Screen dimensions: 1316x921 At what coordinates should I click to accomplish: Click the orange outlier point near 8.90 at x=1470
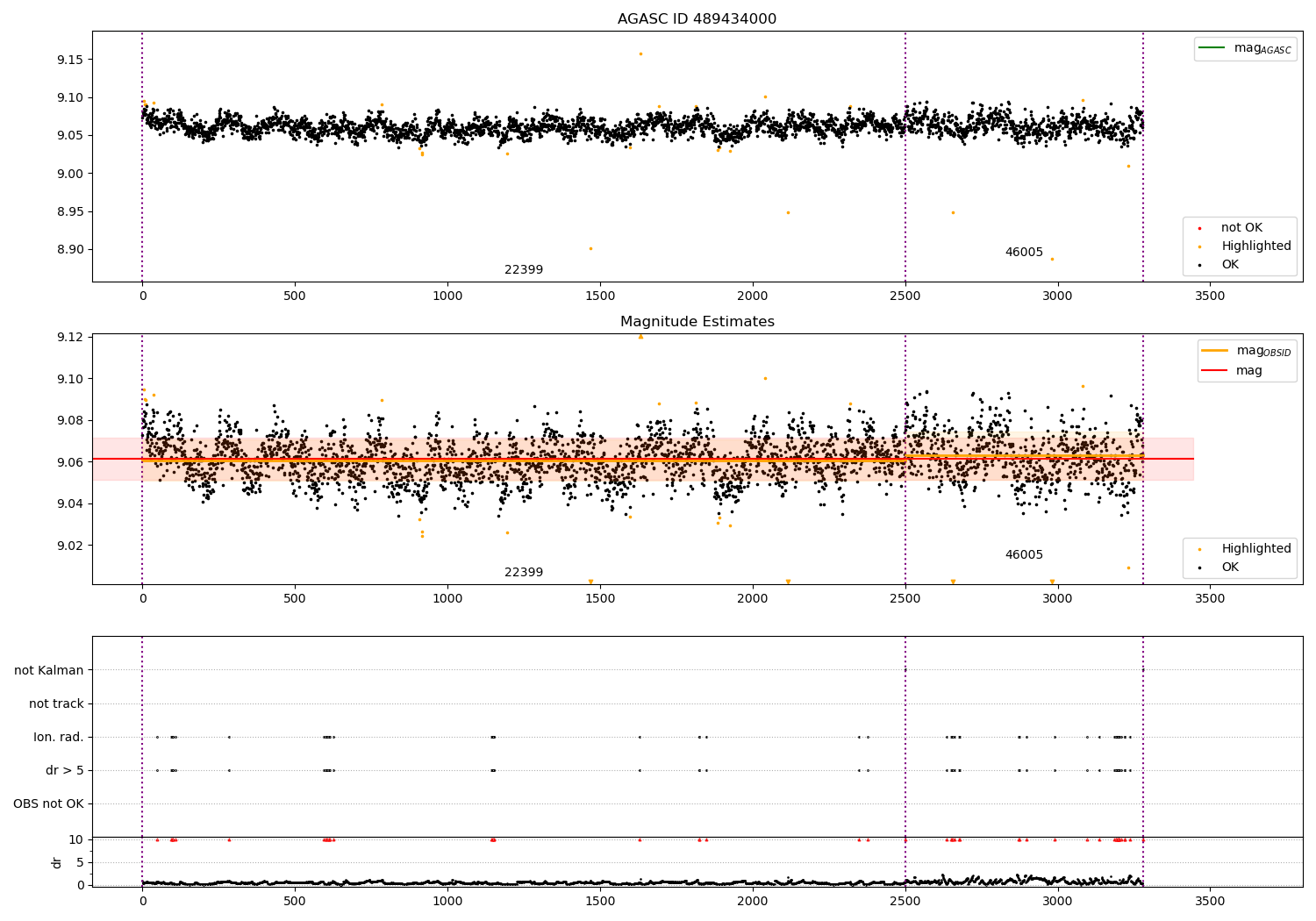[590, 248]
